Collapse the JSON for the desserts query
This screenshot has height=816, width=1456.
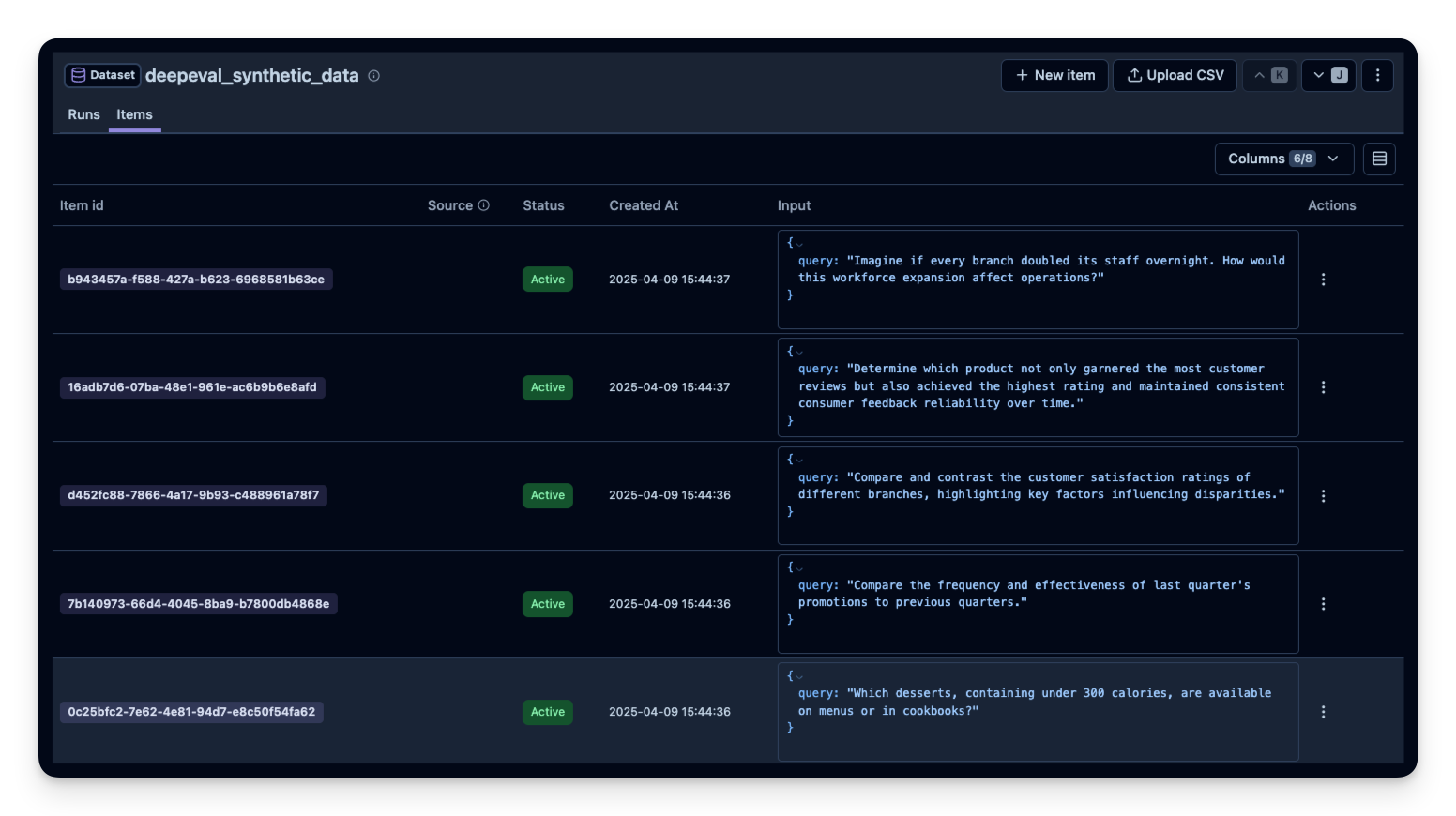click(798, 675)
